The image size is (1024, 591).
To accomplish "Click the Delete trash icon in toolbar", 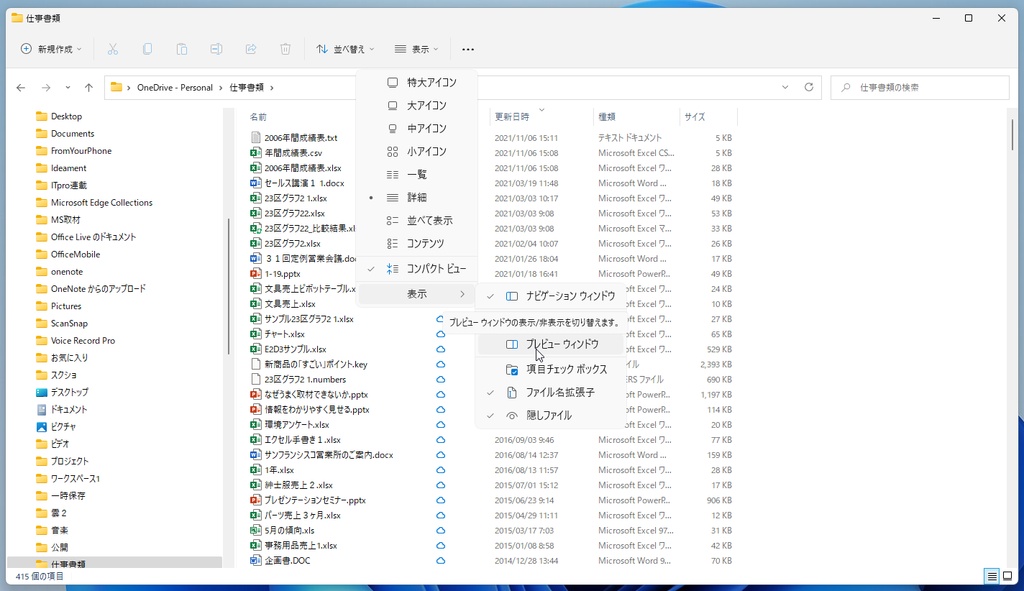I will pos(285,49).
